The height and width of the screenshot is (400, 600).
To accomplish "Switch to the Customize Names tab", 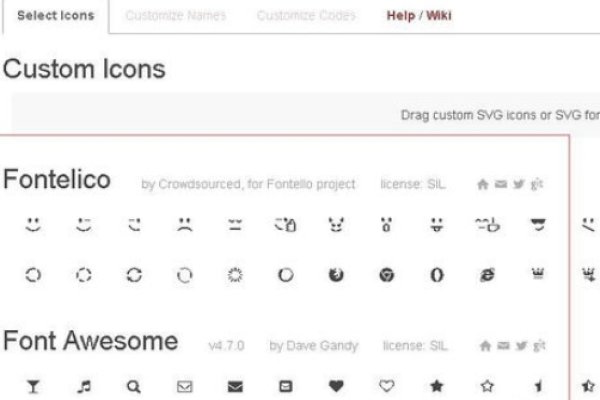I will pyautogui.click(x=176, y=16).
